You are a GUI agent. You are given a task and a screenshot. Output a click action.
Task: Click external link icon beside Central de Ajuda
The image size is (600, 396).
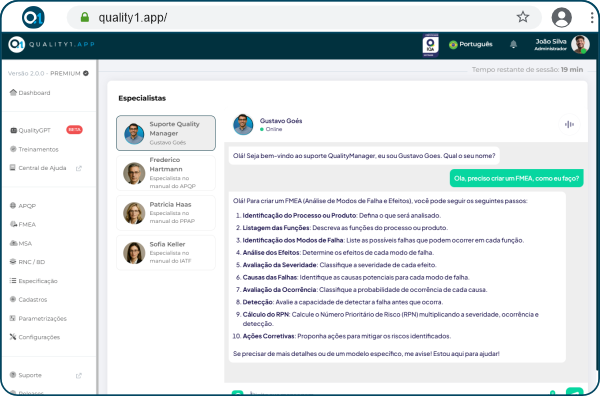[x=79, y=168]
